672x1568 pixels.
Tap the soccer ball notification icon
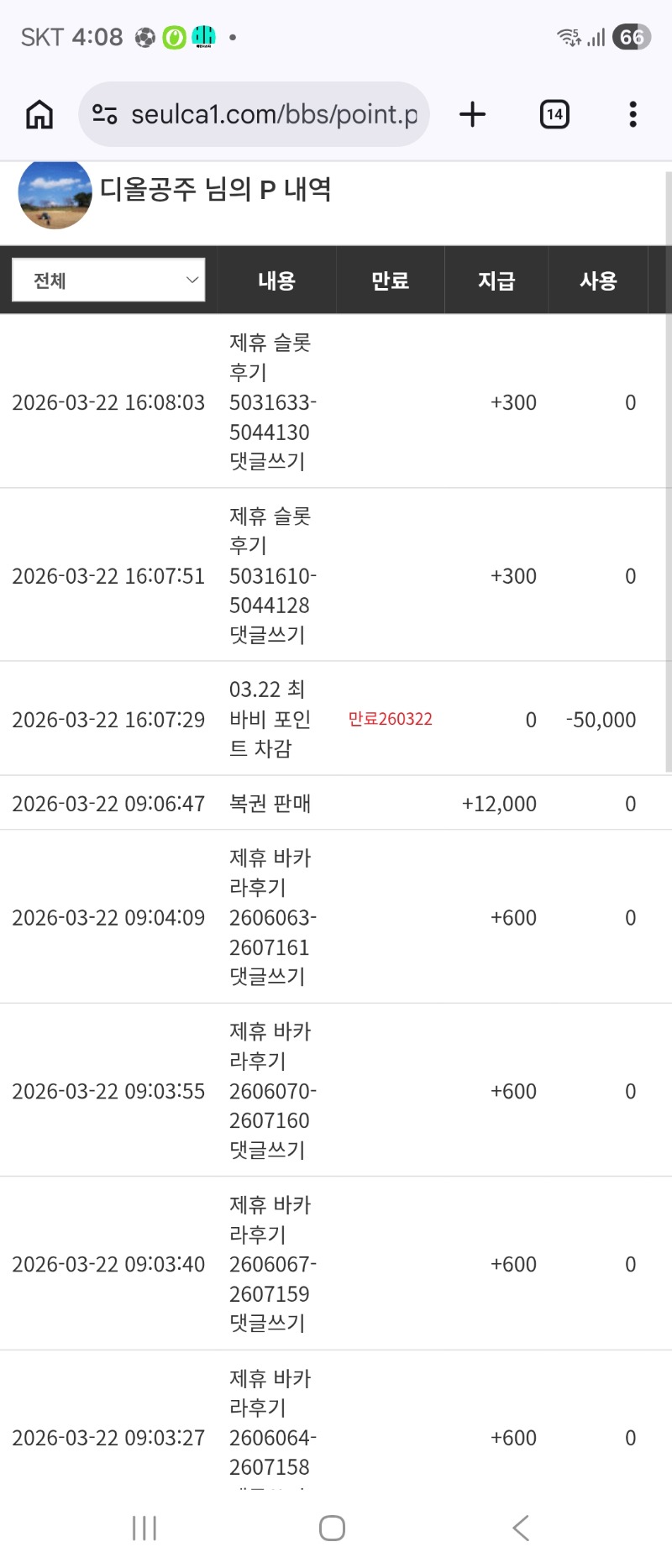tap(145, 38)
